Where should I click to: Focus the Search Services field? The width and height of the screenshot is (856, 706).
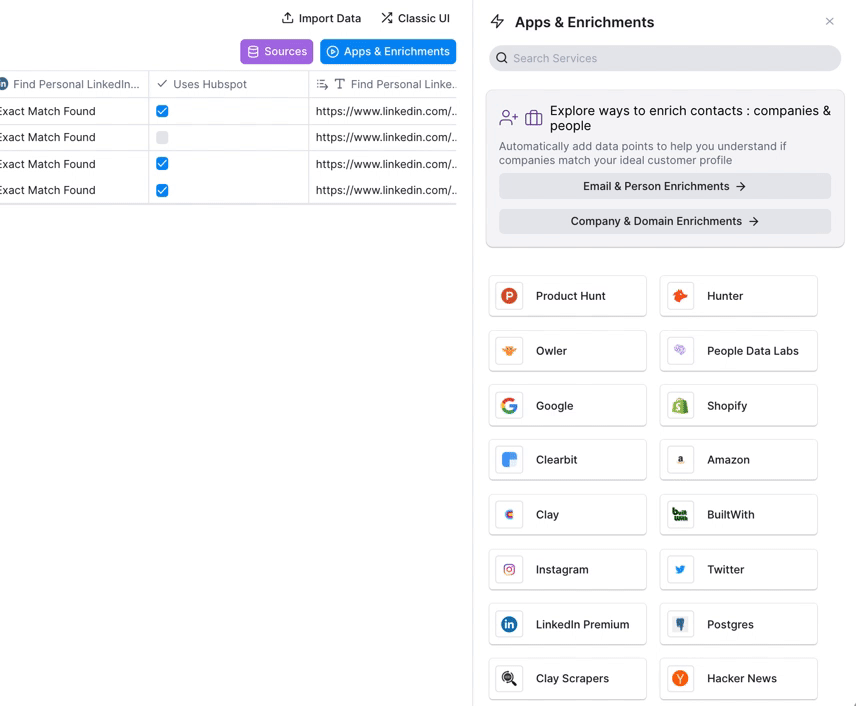(x=664, y=58)
